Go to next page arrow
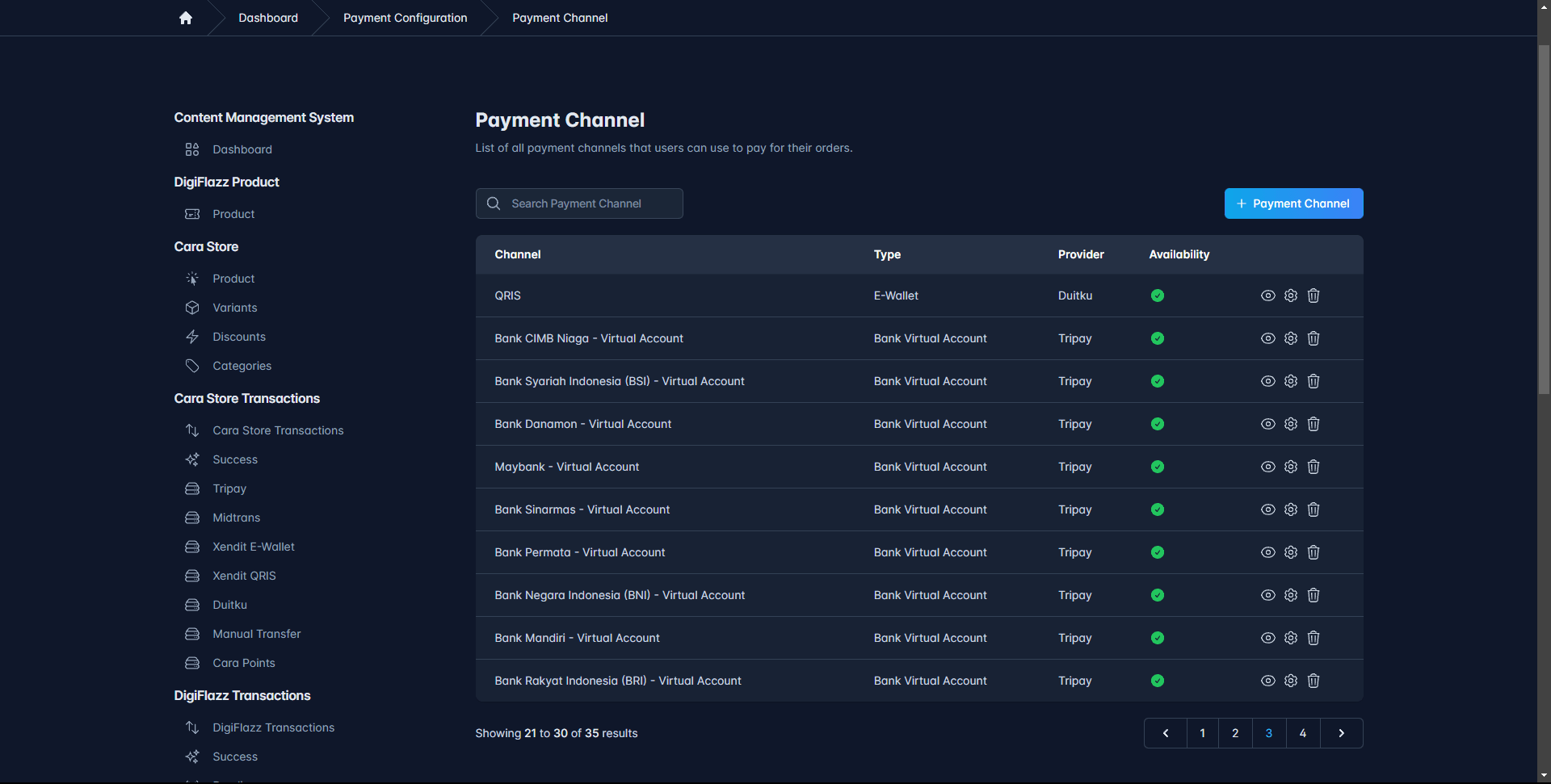 pyautogui.click(x=1342, y=733)
